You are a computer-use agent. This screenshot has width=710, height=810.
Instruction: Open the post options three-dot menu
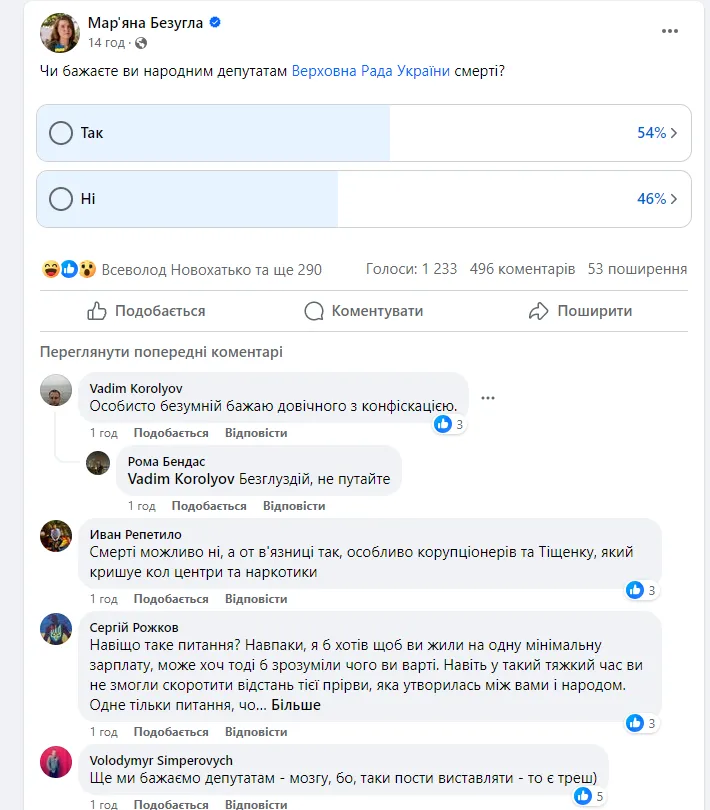pos(670,31)
